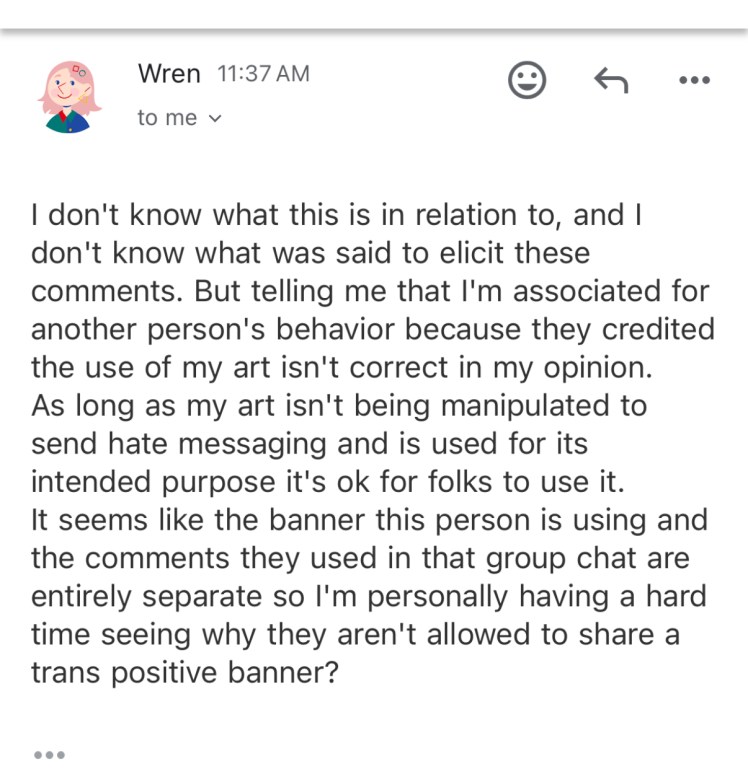748x782 pixels.
Task: Tap Wren's pink-haired avatar picture
Action: [x=69, y=95]
